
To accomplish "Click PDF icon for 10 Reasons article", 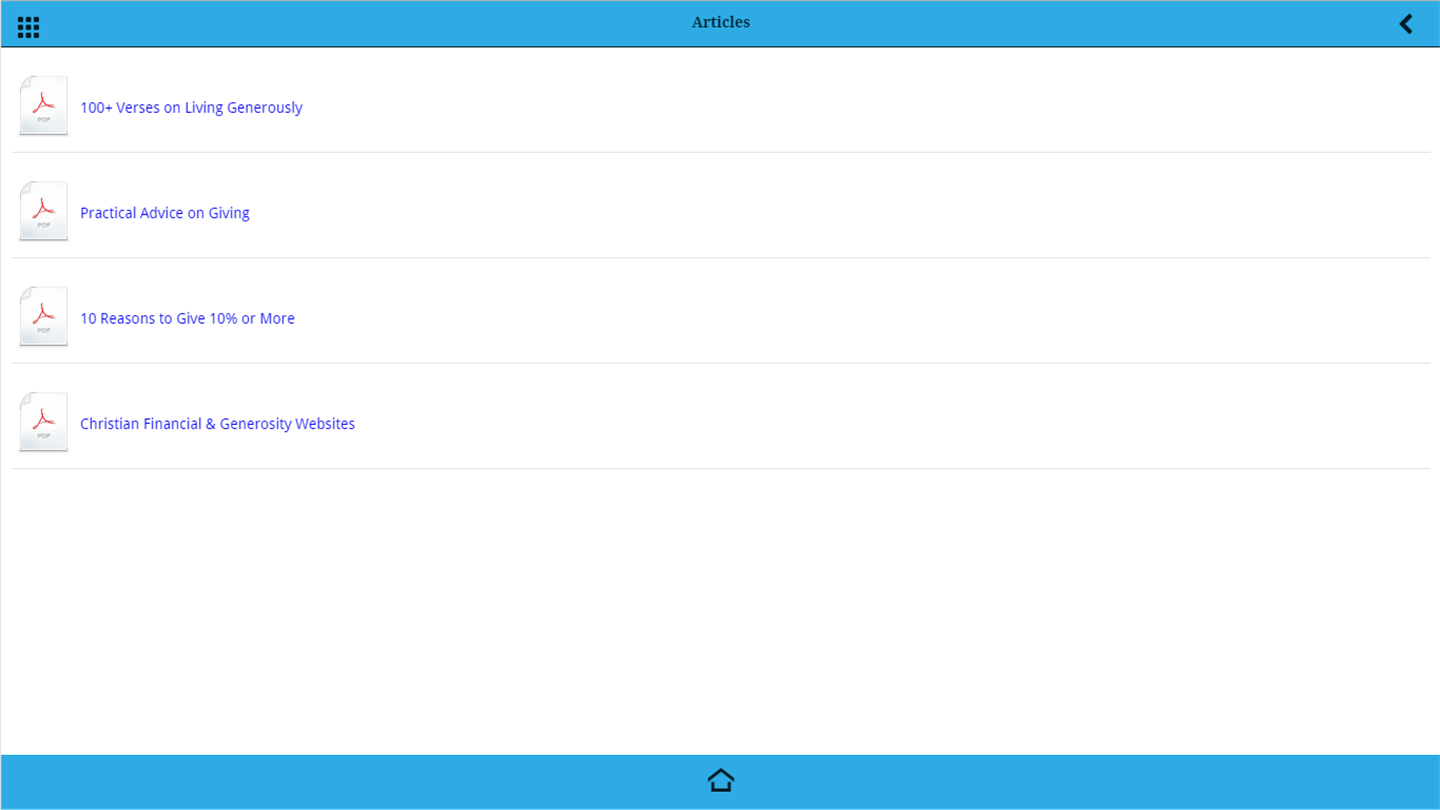I will click(x=44, y=316).
